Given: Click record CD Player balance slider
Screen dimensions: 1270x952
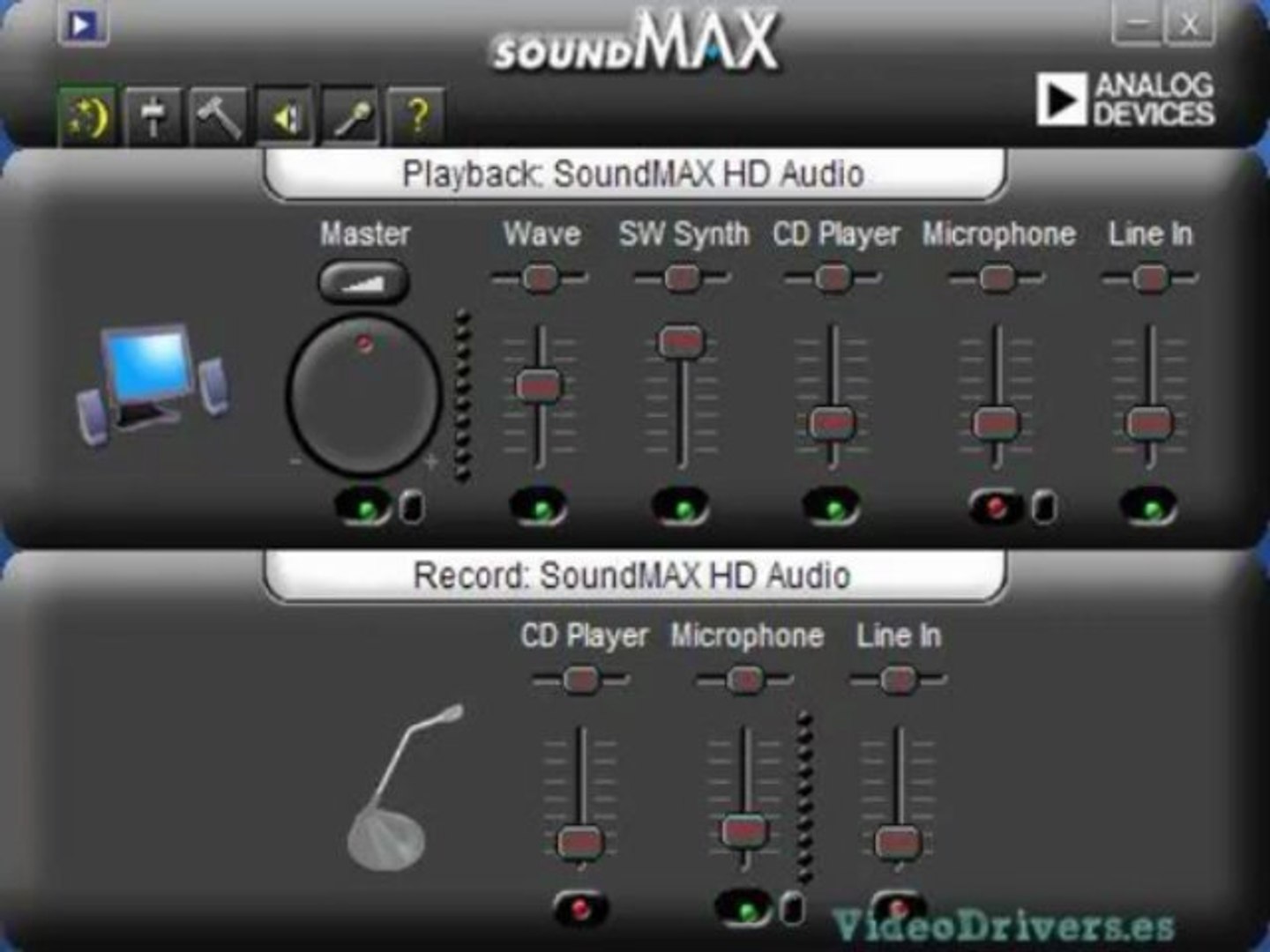Looking at the screenshot, I should pyautogui.click(x=581, y=680).
